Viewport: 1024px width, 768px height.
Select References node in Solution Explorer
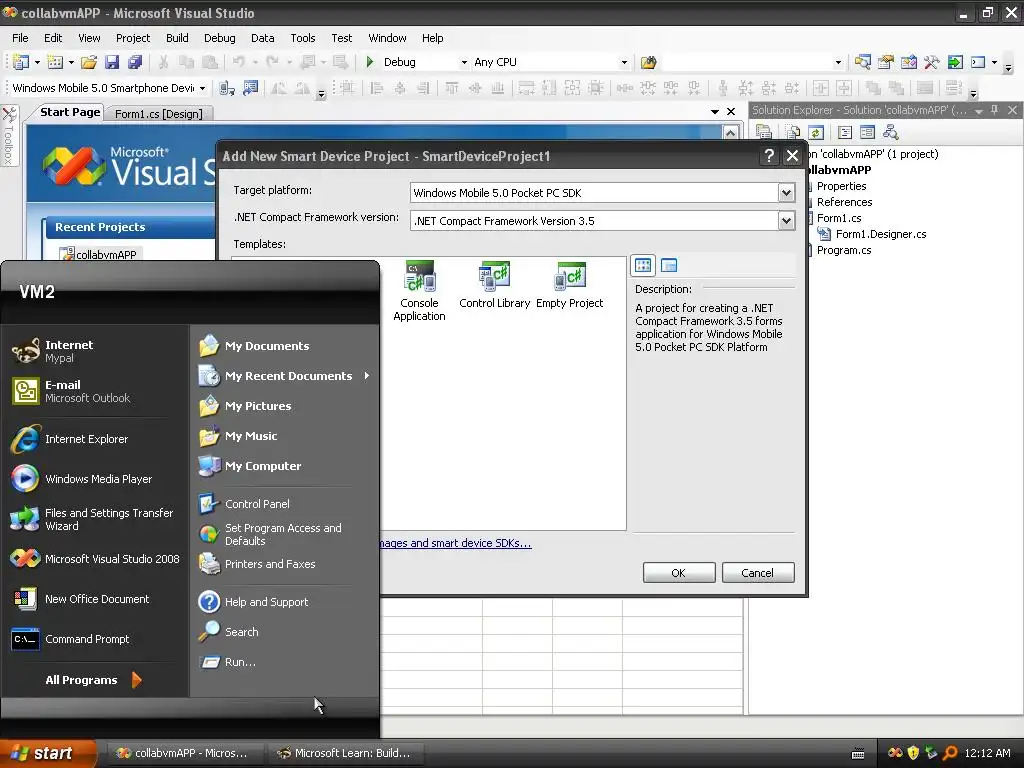point(844,202)
